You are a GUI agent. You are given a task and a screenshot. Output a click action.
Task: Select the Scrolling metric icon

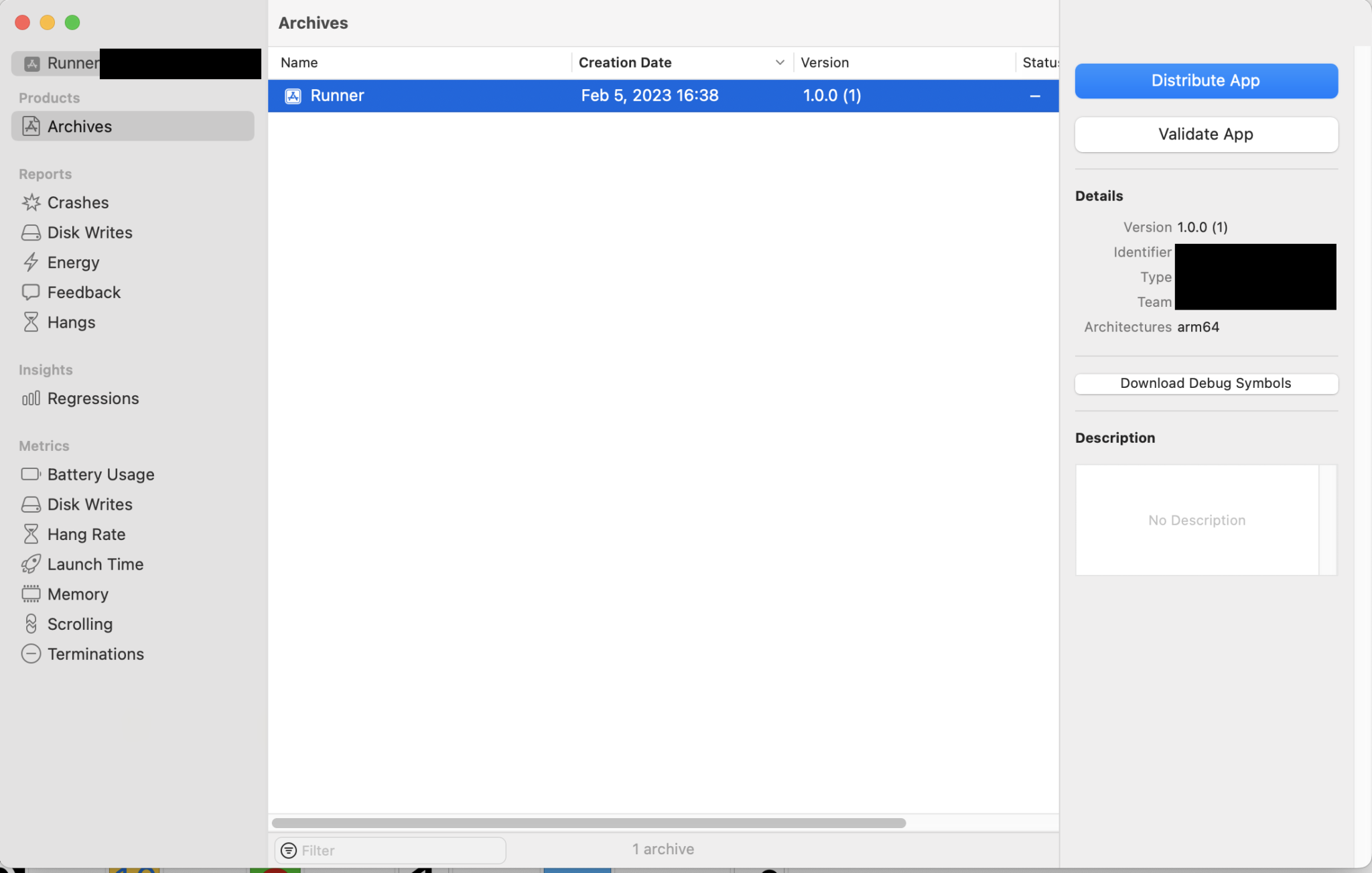[x=31, y=623]
